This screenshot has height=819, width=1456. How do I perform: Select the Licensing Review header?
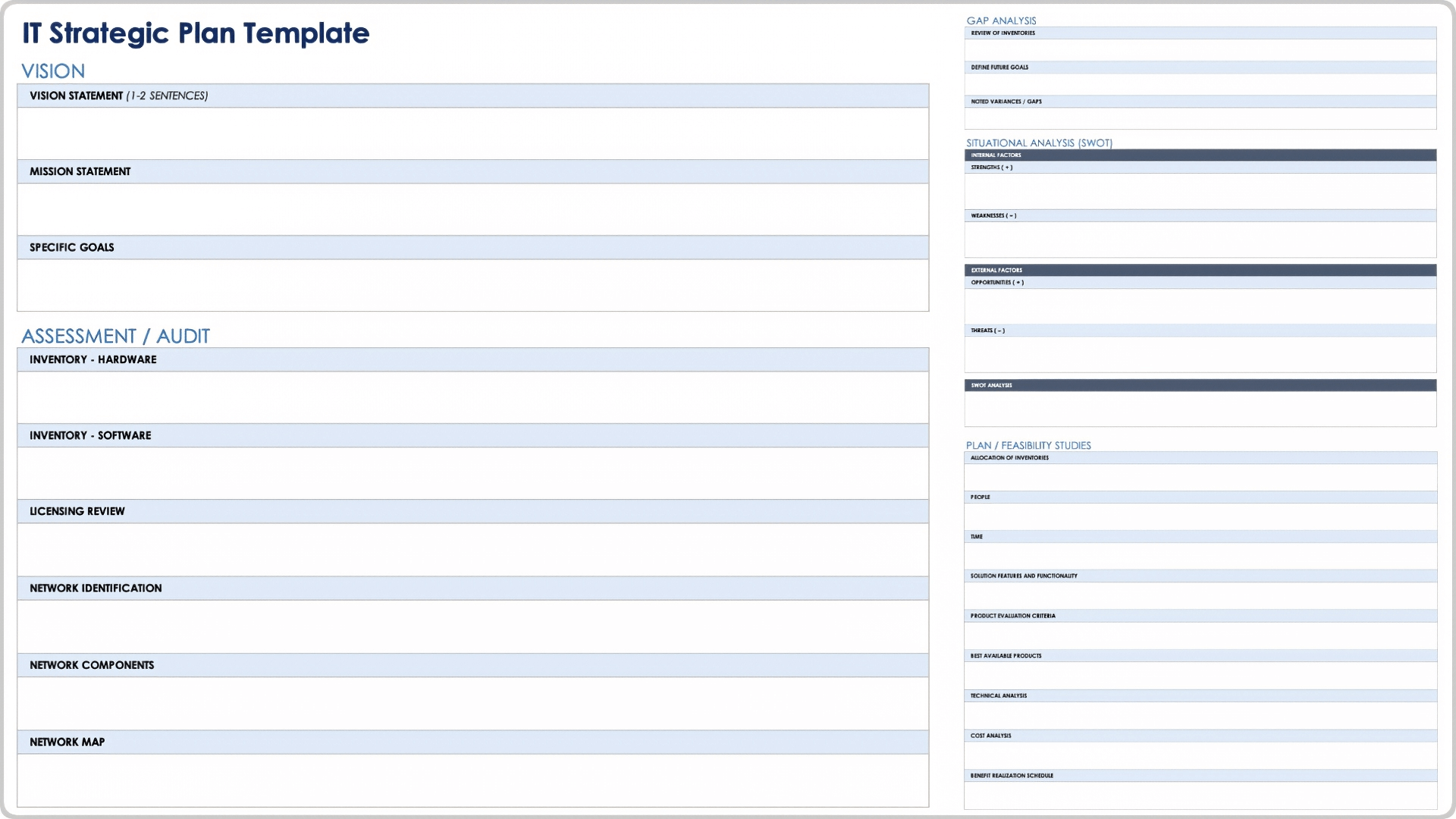click(x=472, y=511)
